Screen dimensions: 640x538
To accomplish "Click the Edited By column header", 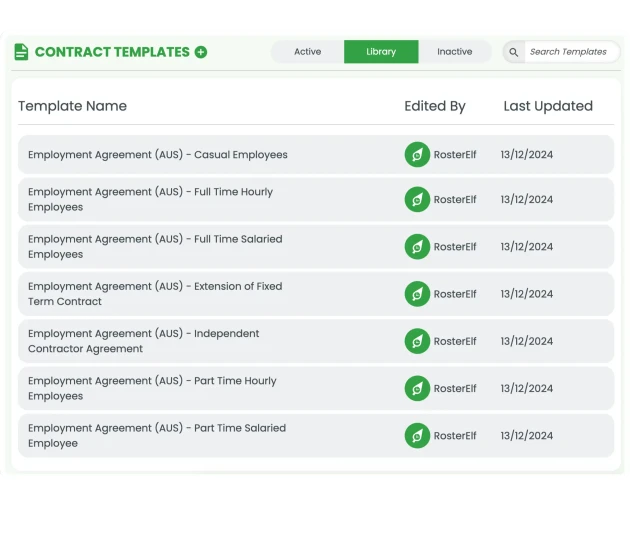I will tap(435, 106).
